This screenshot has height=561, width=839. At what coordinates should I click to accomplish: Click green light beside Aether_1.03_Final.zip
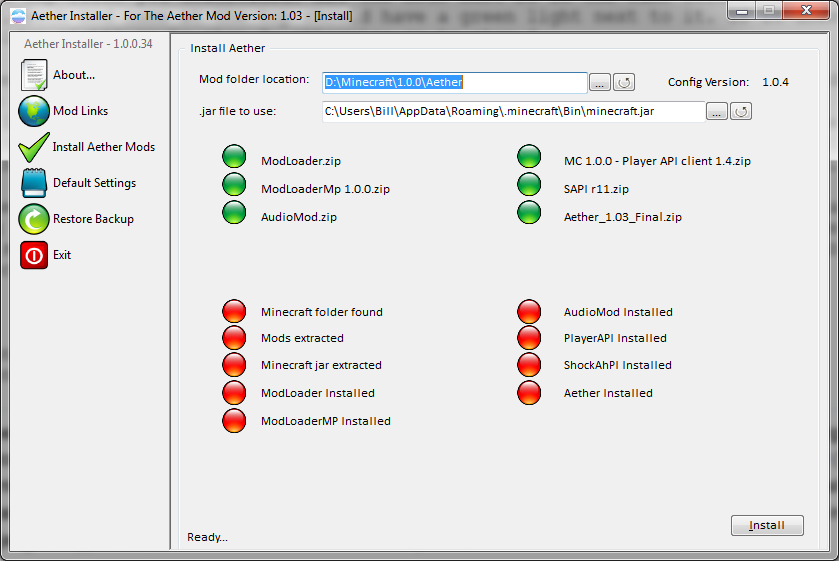click(529, 213)
